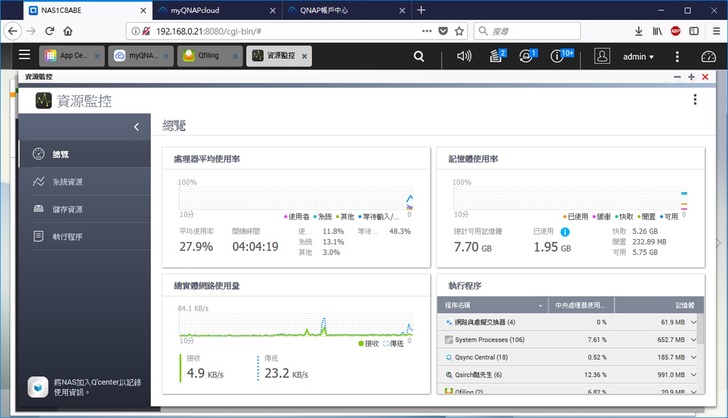Open background tasks icon with badge 2
Screen dimensions: 728x418
[x=495, y=57]
